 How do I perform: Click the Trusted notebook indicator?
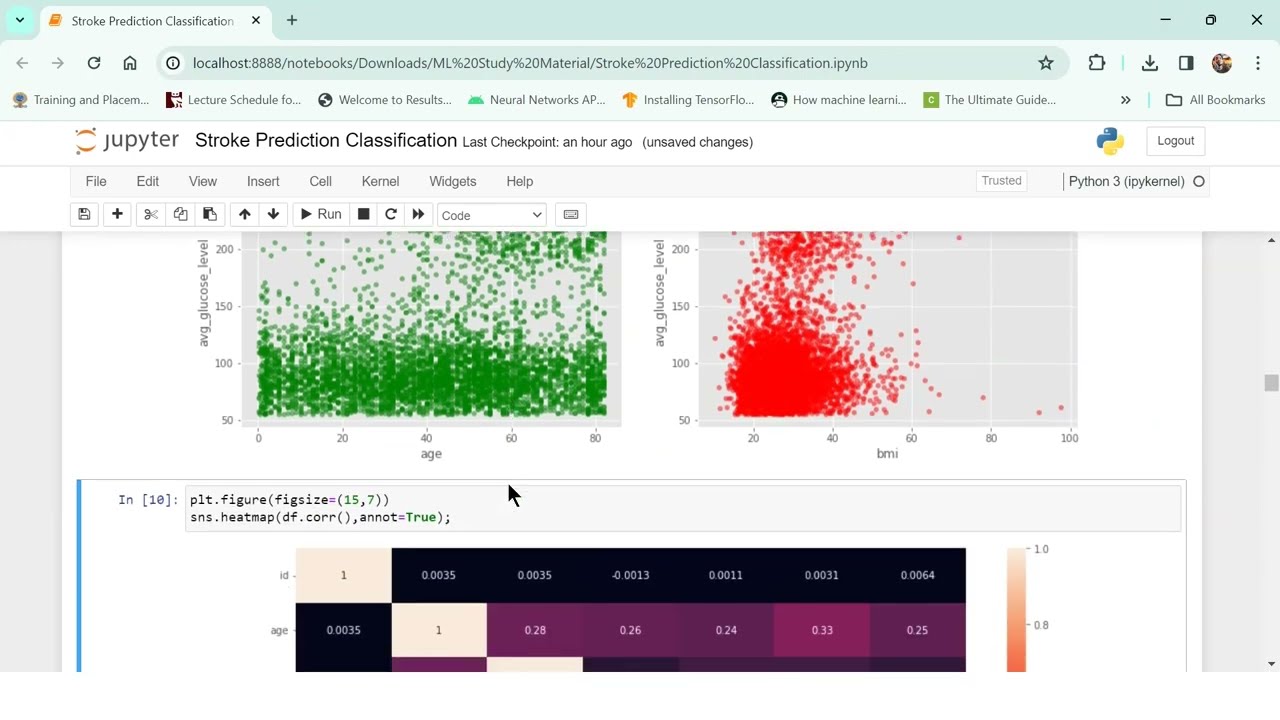coord(1002,181)
